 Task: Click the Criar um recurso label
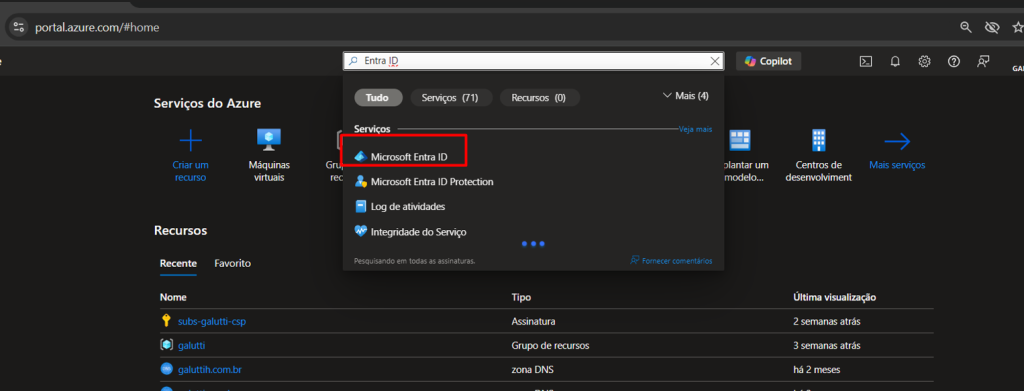tap(191, 171)
